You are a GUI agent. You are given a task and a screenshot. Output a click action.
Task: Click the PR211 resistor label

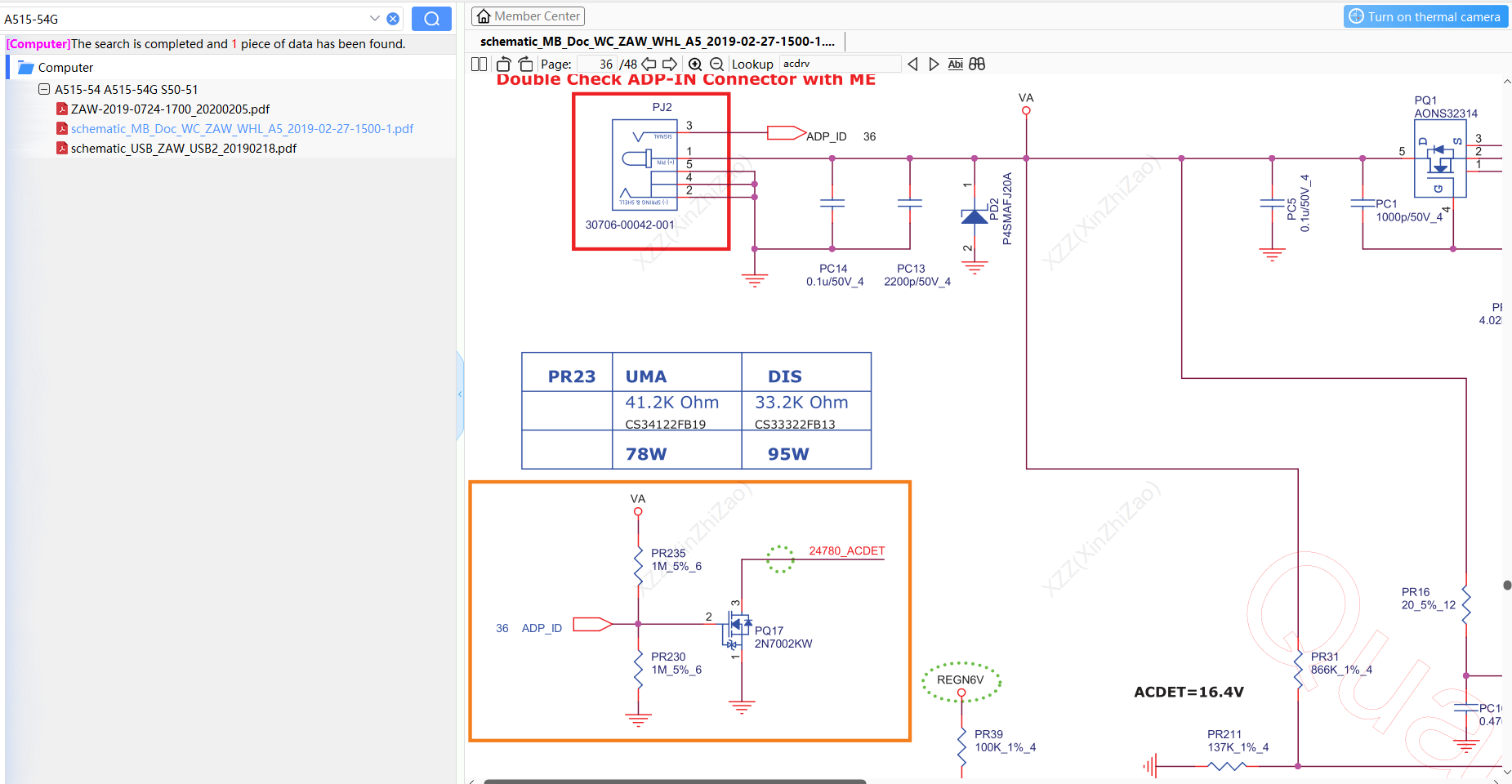[1224, 734]
